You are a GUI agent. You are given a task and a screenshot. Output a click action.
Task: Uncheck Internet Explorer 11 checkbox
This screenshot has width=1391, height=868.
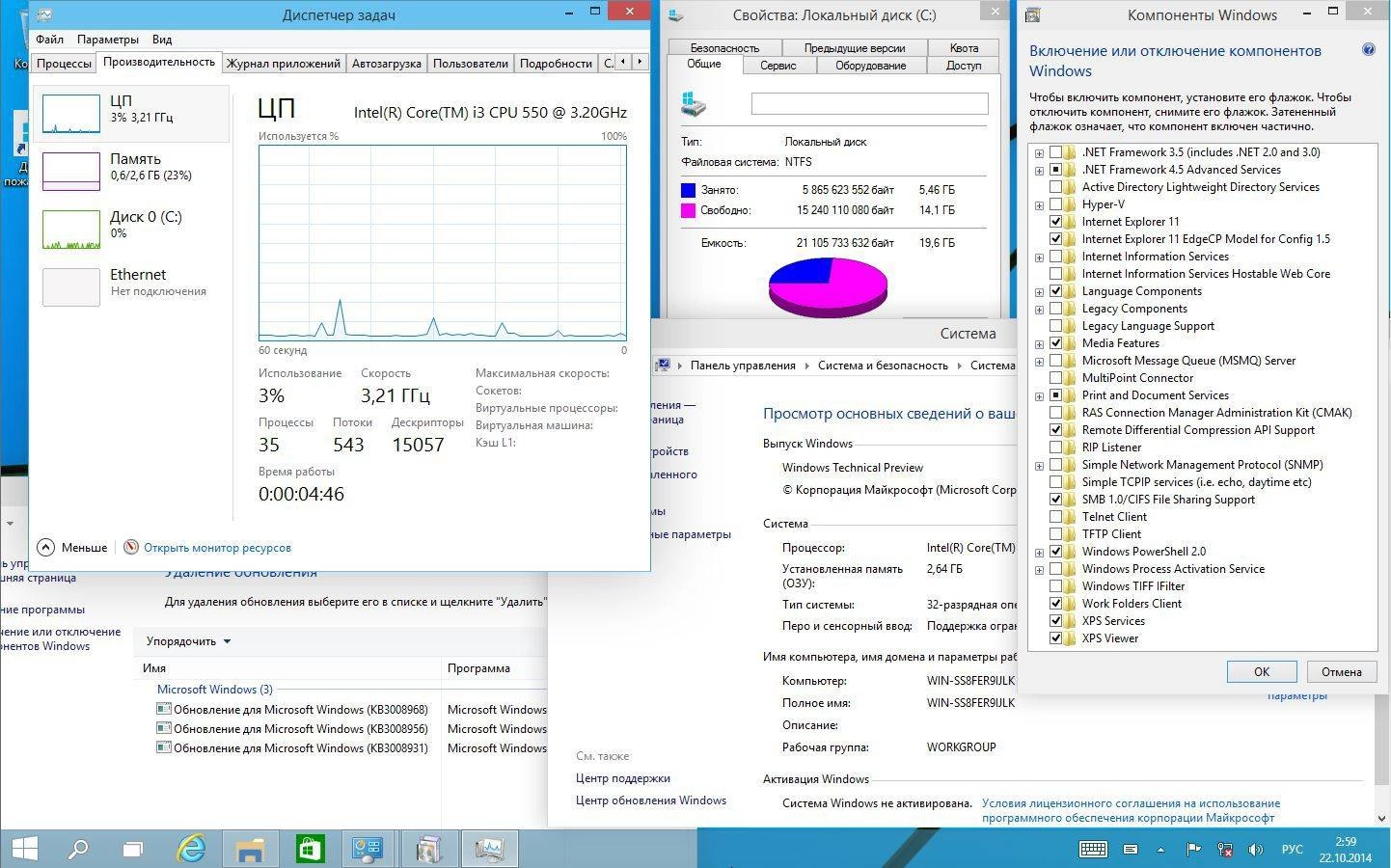coord(1055,222)
